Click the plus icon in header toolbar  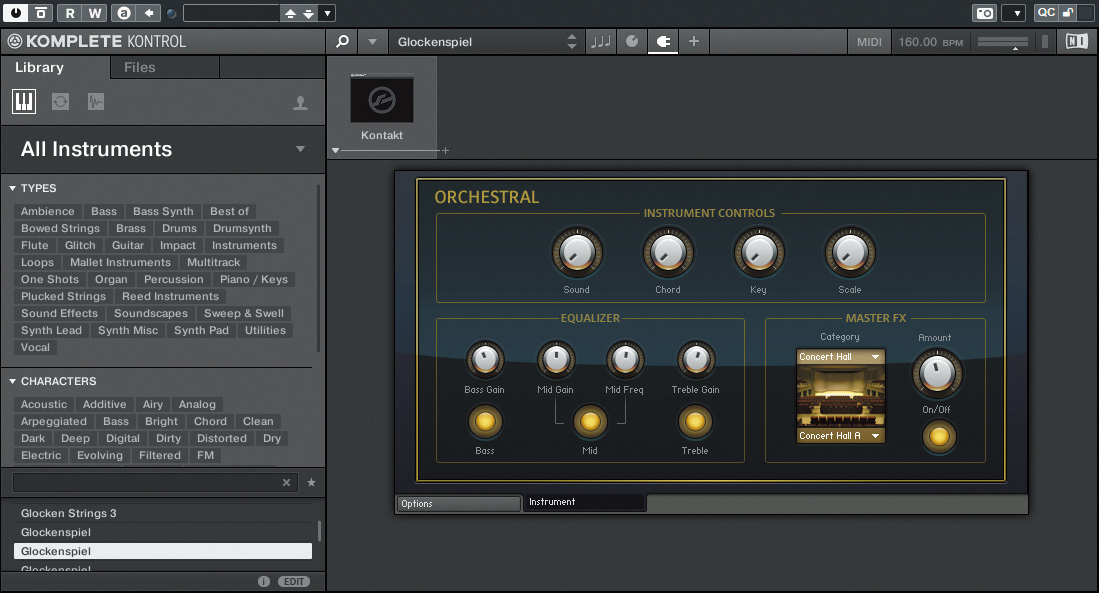point(694,41)
